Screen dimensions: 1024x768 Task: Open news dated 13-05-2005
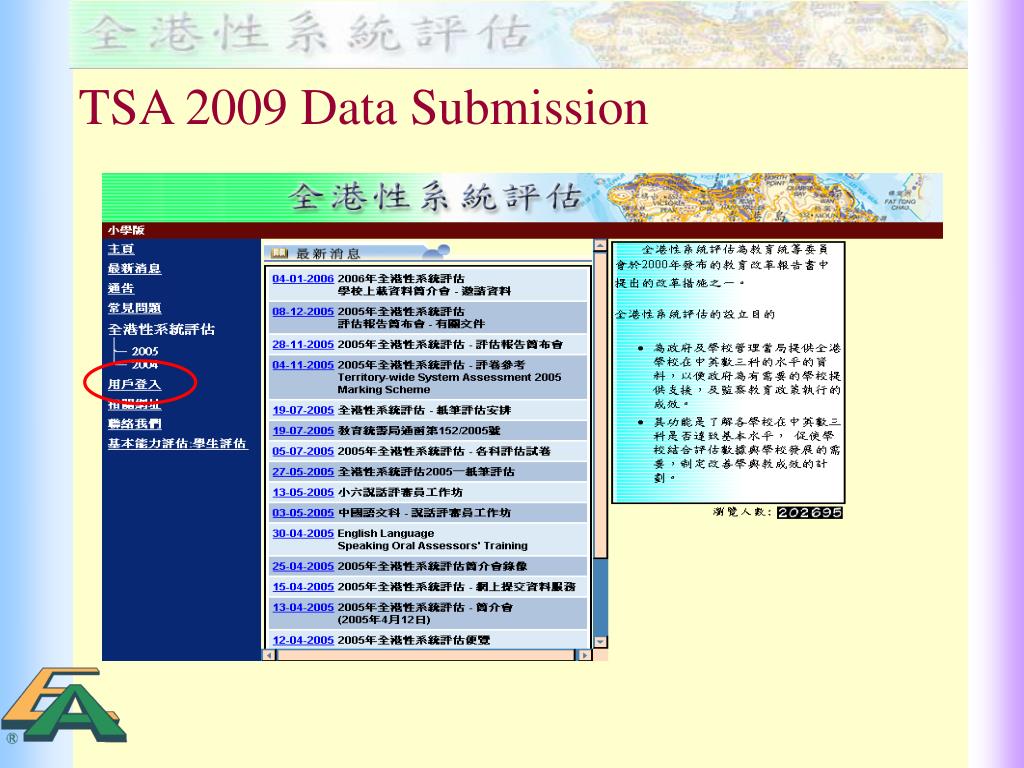click(x=303, y=492)
